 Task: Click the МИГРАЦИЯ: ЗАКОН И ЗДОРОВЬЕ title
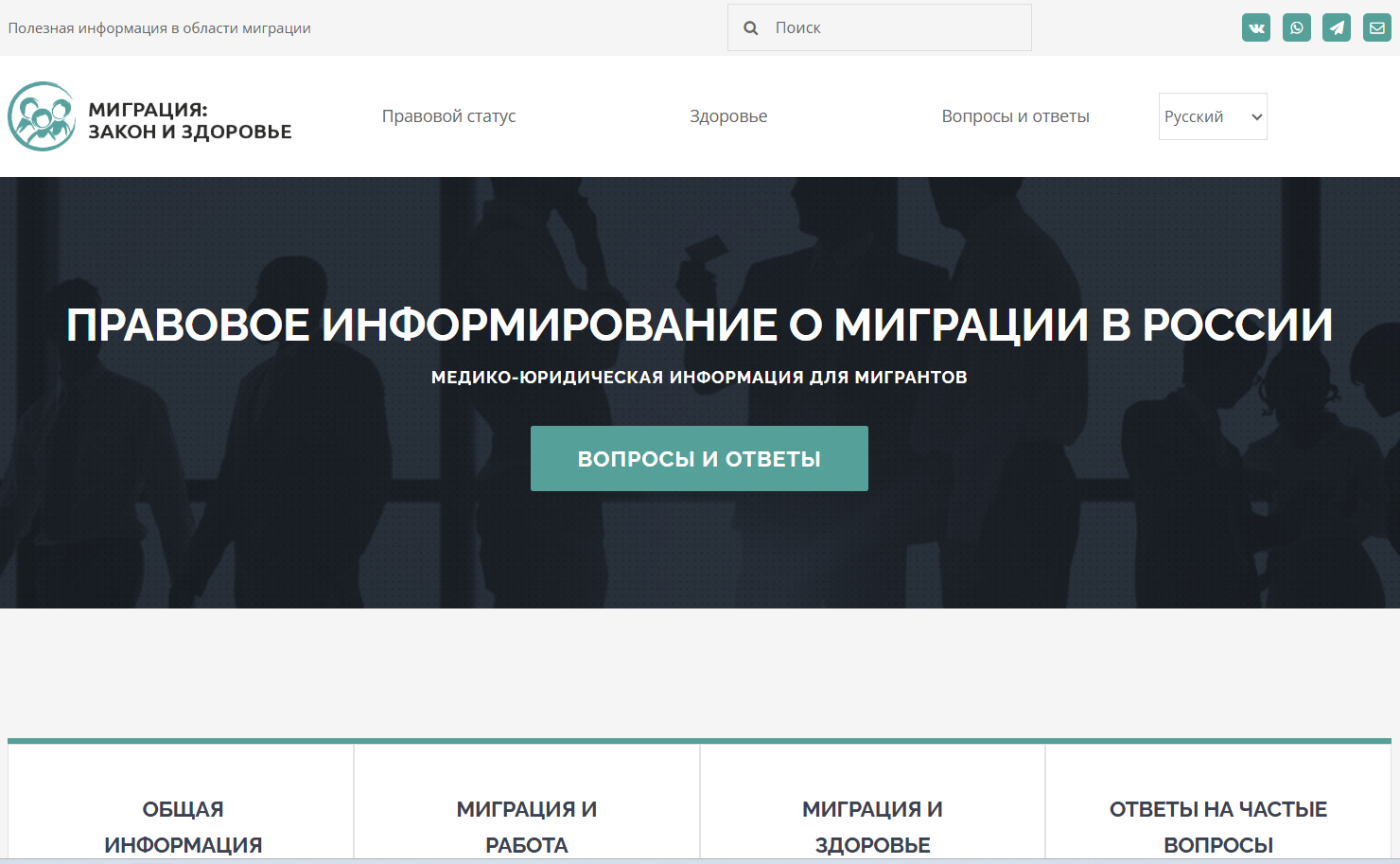click(x=190, y=120)
